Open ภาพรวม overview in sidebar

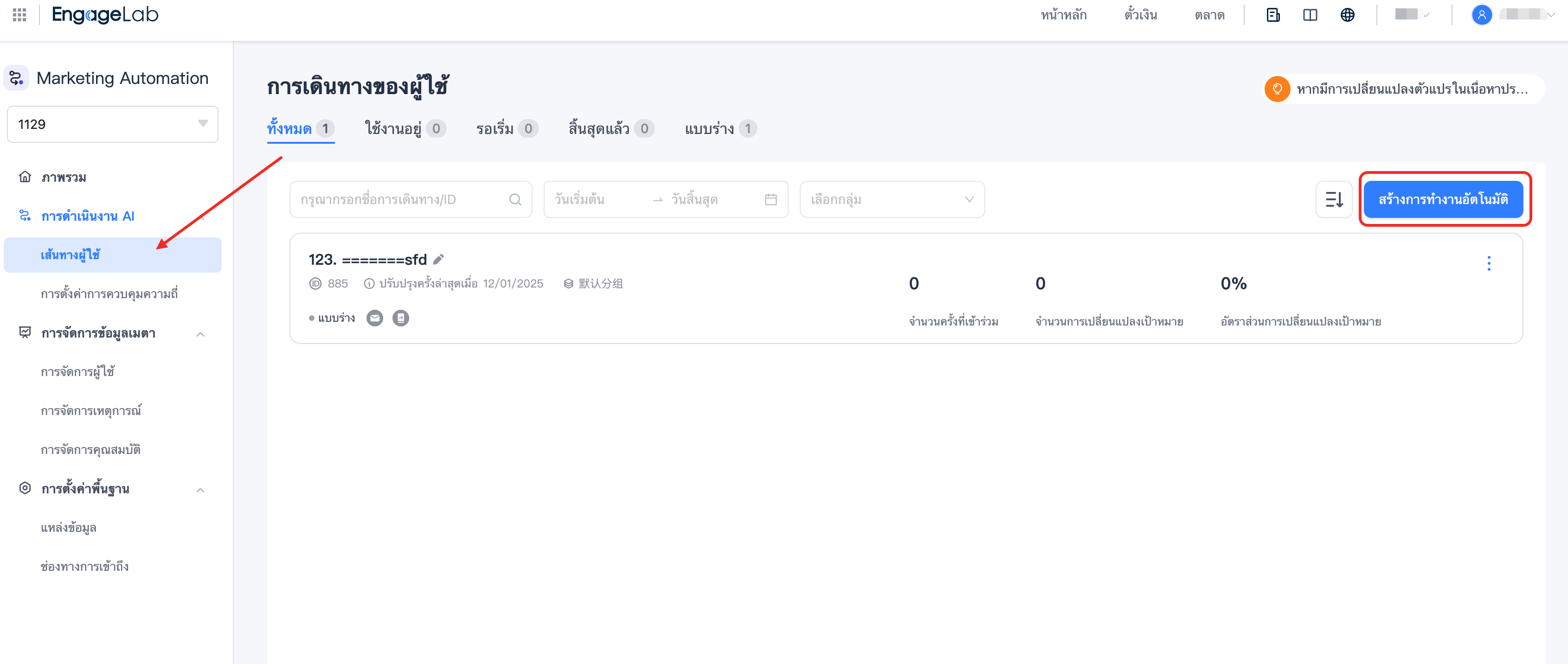click(x=63, y=177)
